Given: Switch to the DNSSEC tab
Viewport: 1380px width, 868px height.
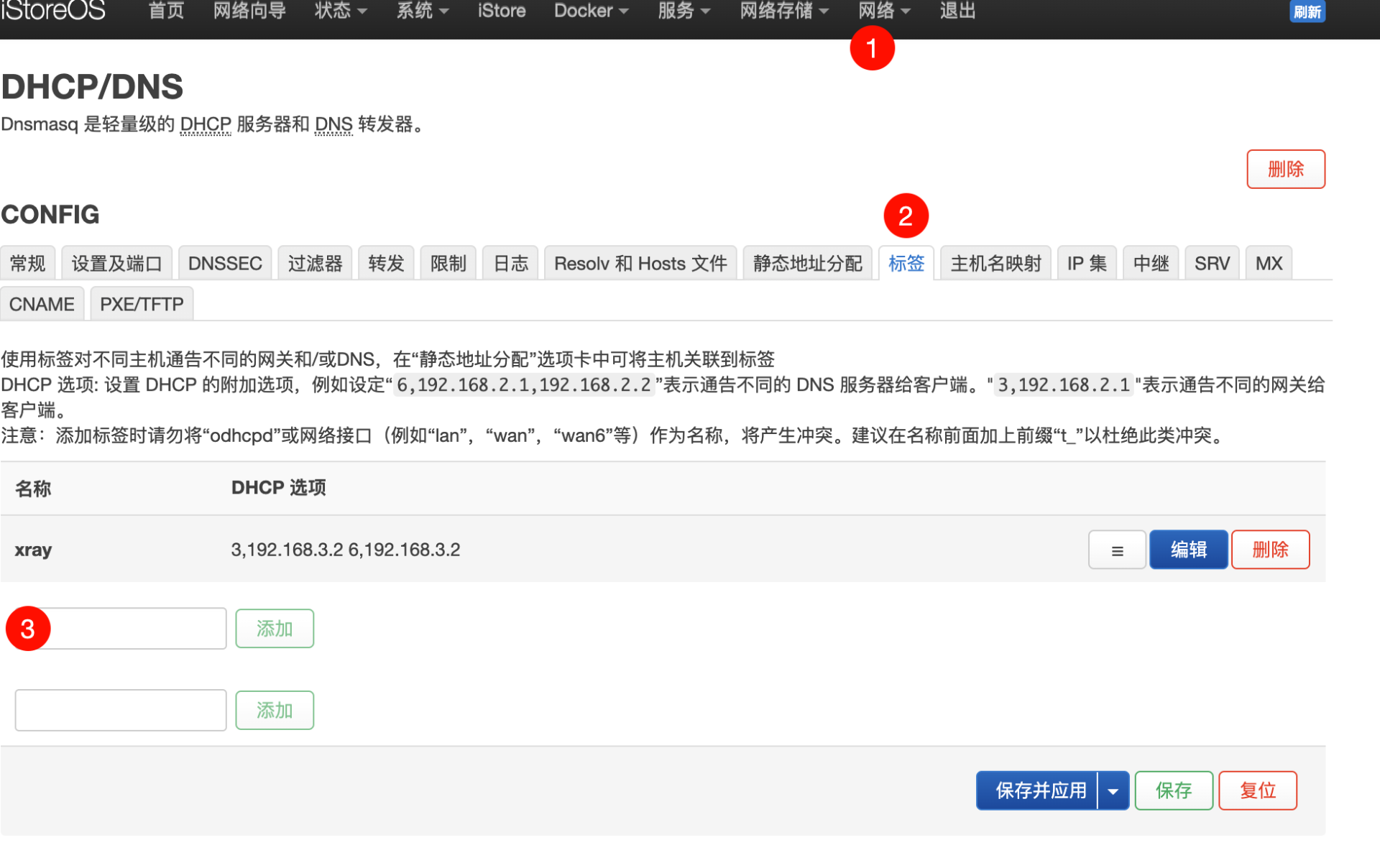Looking at the screenshot, I should tap(225, 264).
